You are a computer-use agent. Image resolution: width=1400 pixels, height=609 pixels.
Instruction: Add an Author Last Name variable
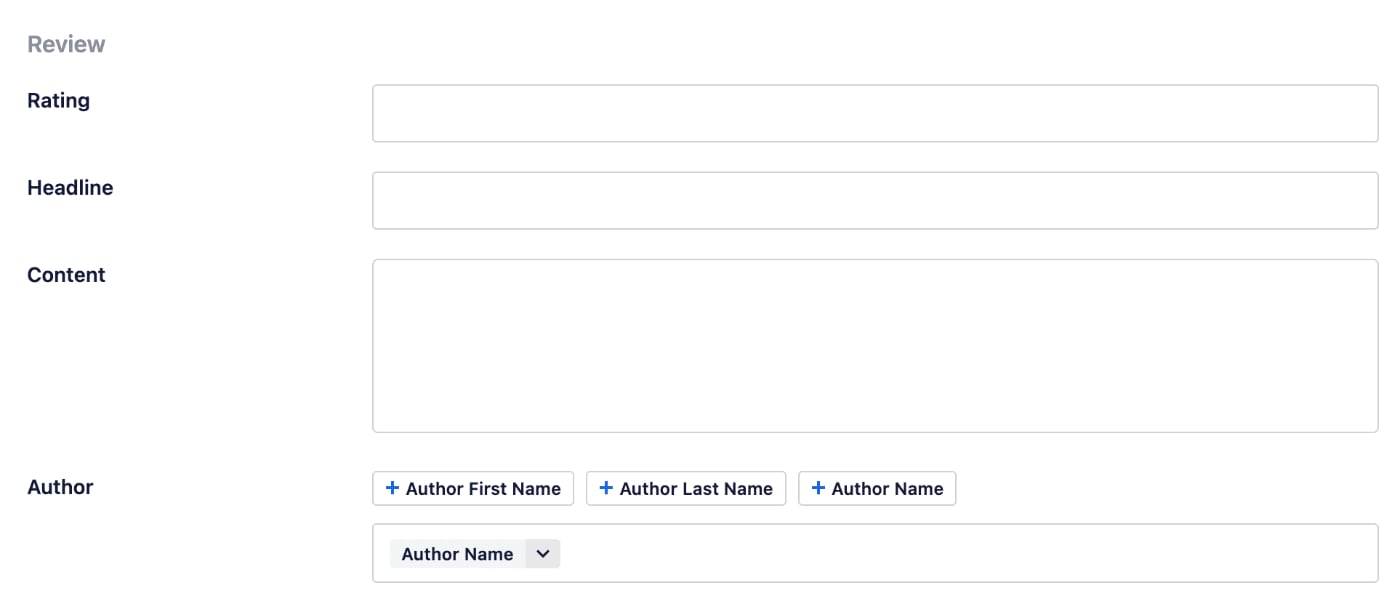[x=685, y=488]
